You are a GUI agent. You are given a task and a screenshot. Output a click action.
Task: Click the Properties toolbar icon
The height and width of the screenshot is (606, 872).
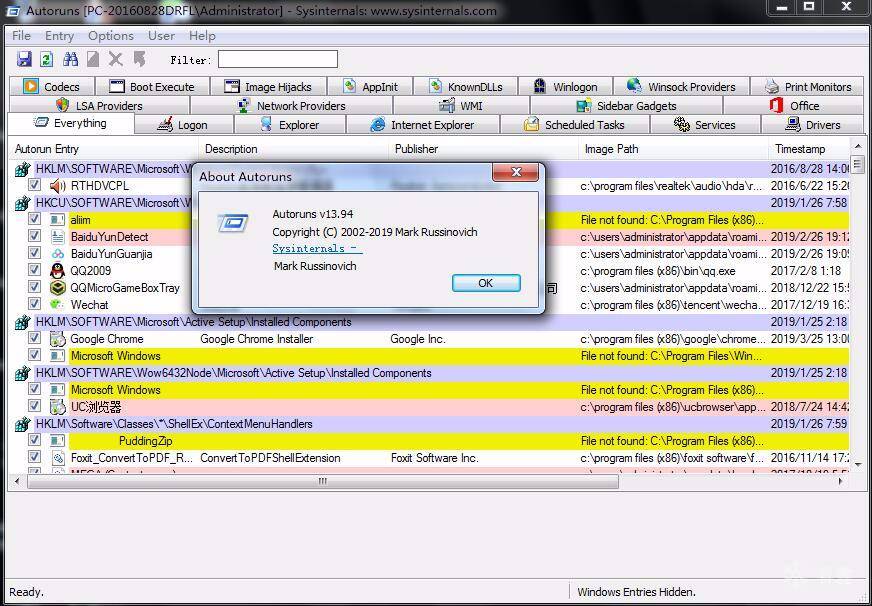pos(93,59)
